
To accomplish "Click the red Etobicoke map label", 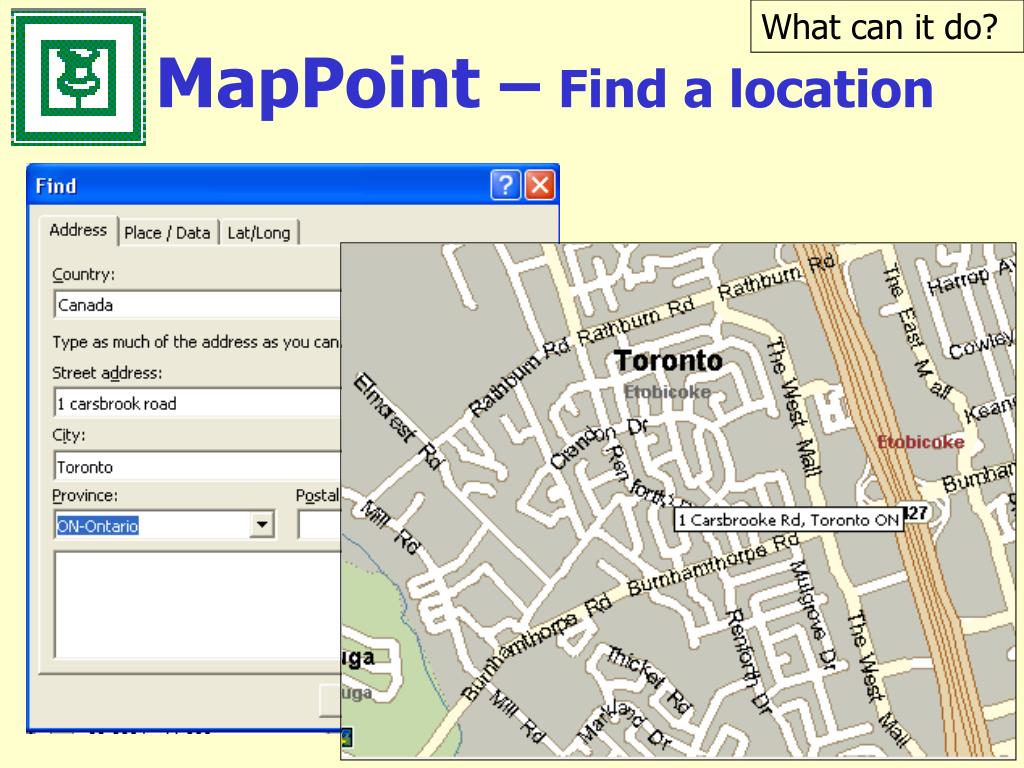I will (921, 442).
